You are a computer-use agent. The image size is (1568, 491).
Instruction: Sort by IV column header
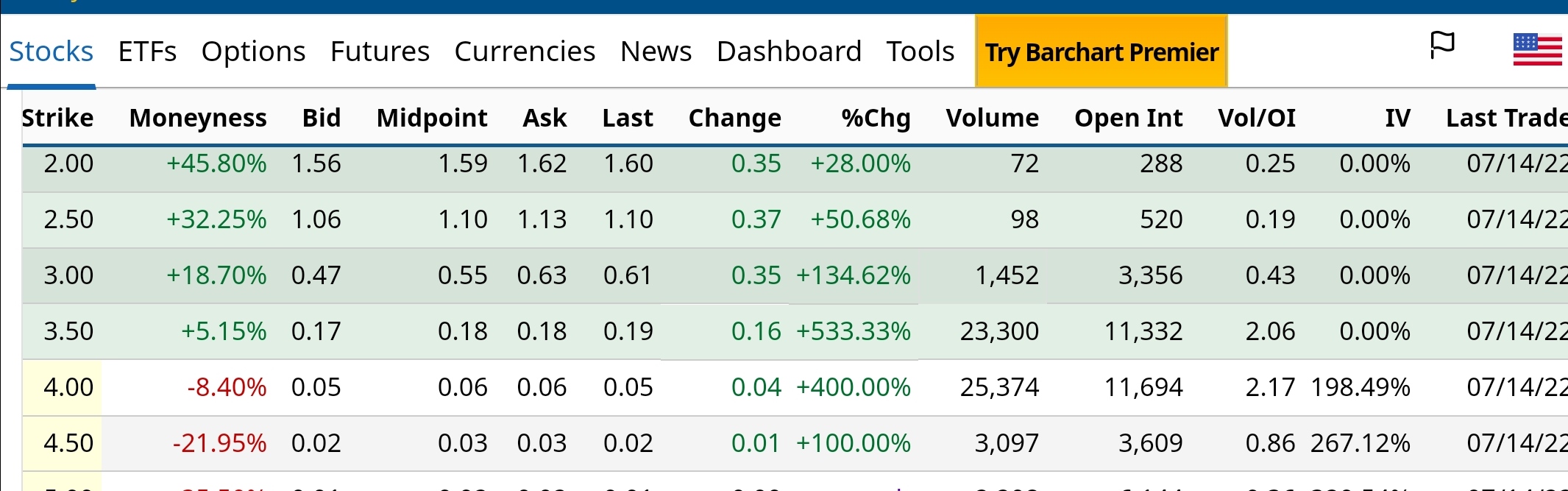click(x=1397, y=118)
